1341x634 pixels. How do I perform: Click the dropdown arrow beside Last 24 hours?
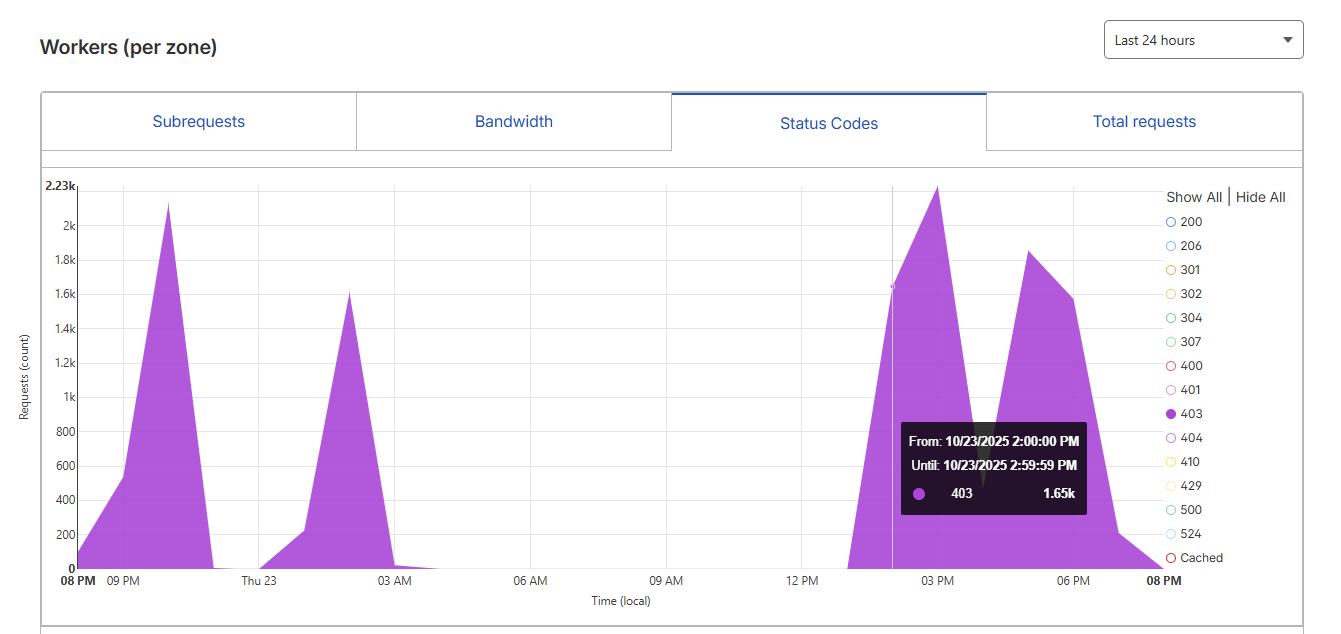1287,40
